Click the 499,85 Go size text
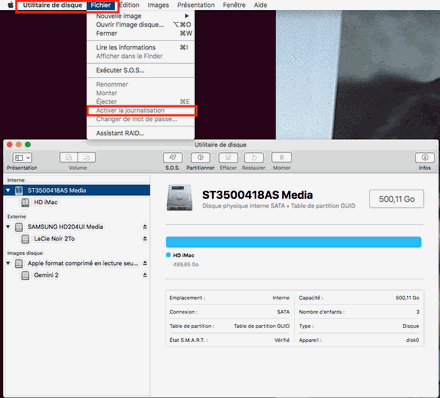The width and height of the screenshot is (440, 398). pos(186,265)
